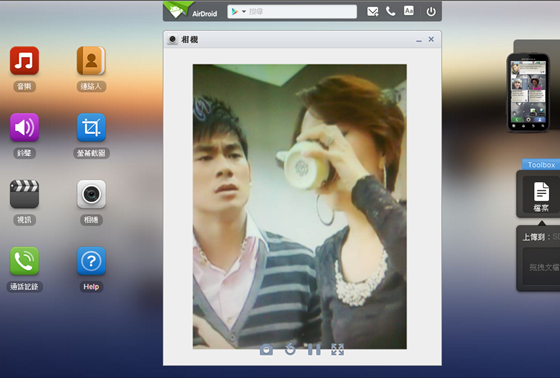This screenshot has height=378, width=560.
Task: Open the Call Logs phone icon
Action: pyautogui.click(x=24, y=261)
